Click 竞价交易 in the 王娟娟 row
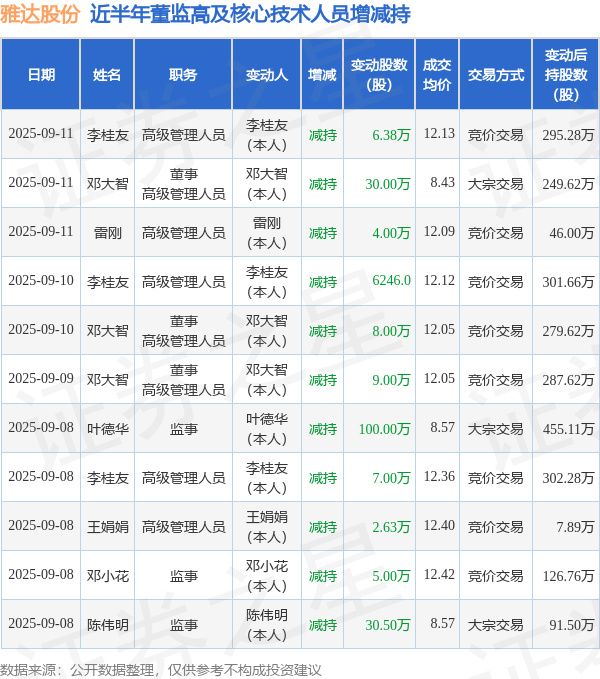The height and width of the screenshot is (679, 600). pos(495,527)
